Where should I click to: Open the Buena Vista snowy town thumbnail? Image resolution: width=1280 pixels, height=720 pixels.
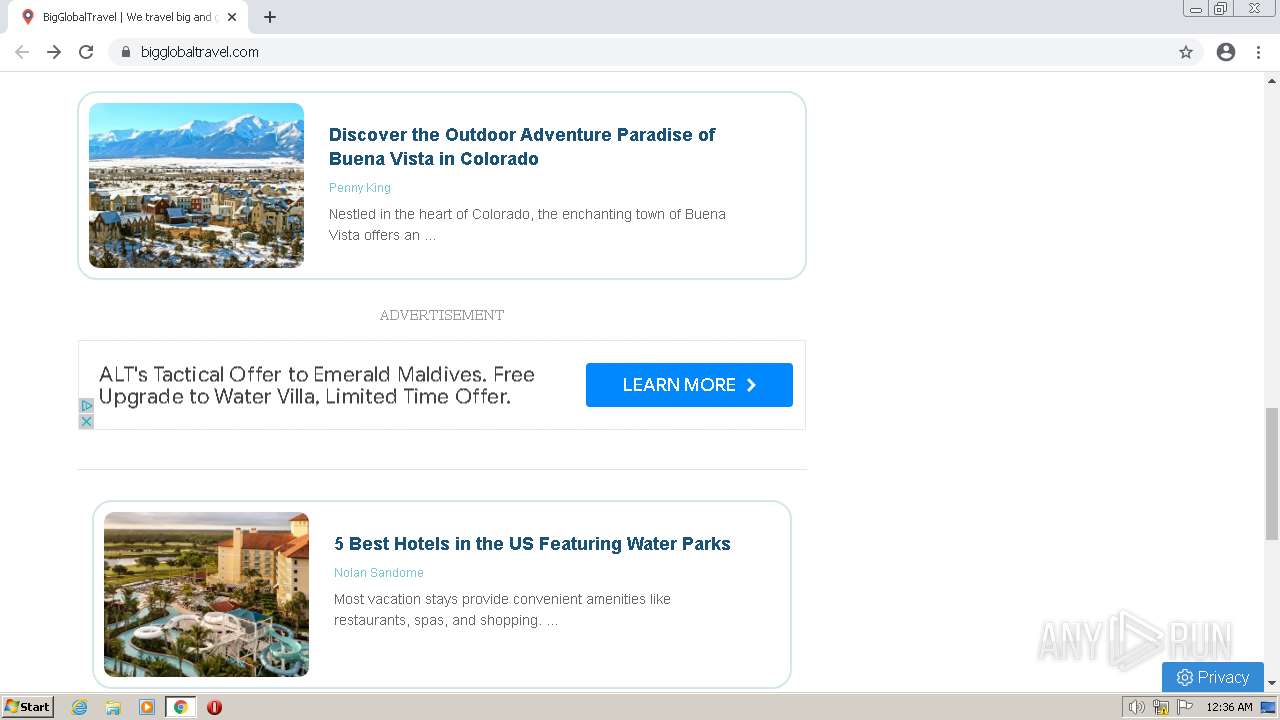point(196,185)
